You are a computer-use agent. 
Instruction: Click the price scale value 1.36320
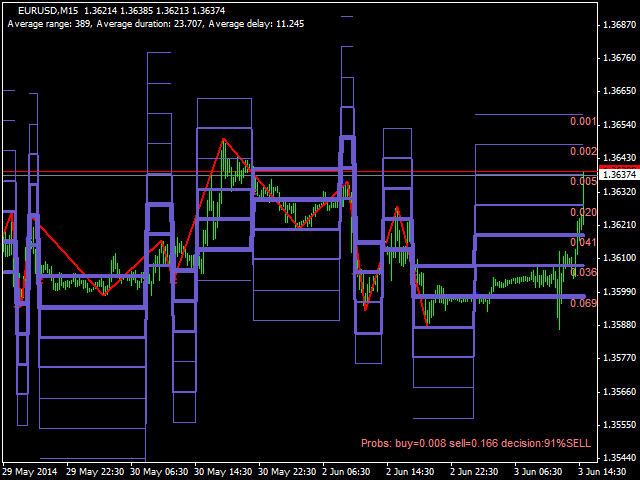[619, 191]
